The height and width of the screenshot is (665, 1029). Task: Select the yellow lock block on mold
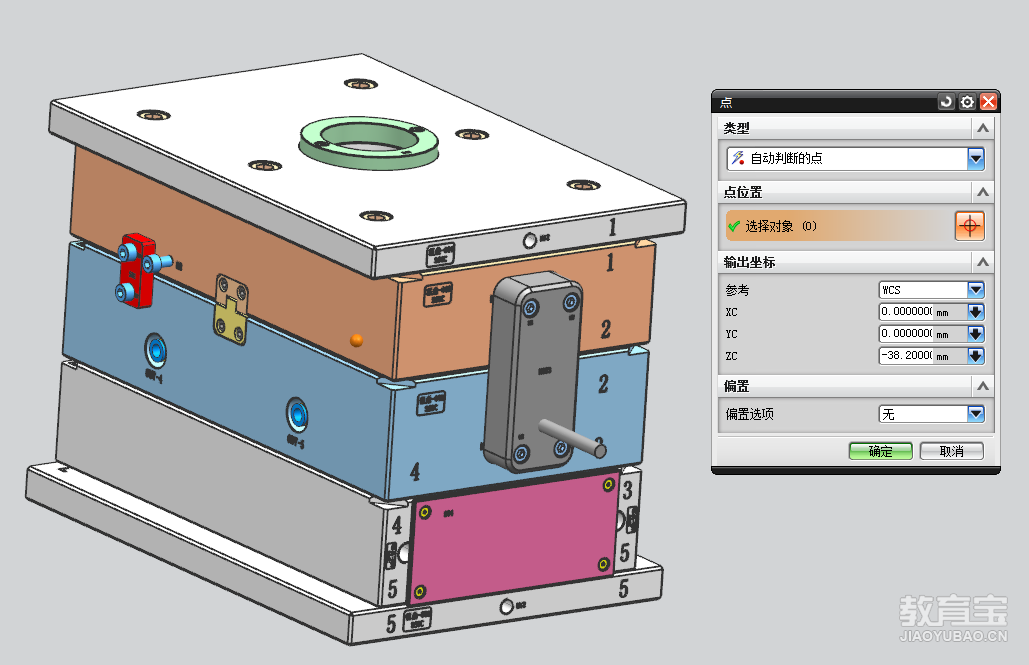click(231, 309)
